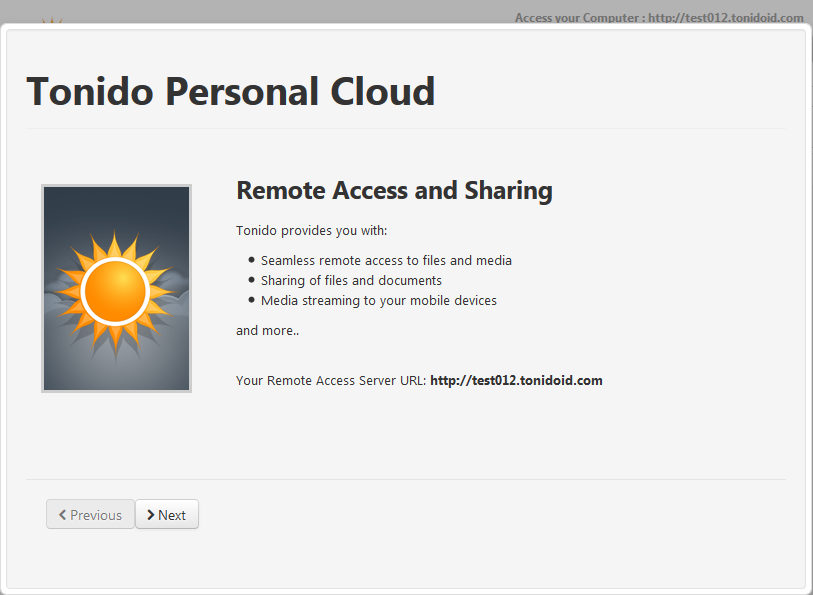Click 'Media streaming to your mobile devices'
Screen dimensions: 813x595
[x=379, y=301]
